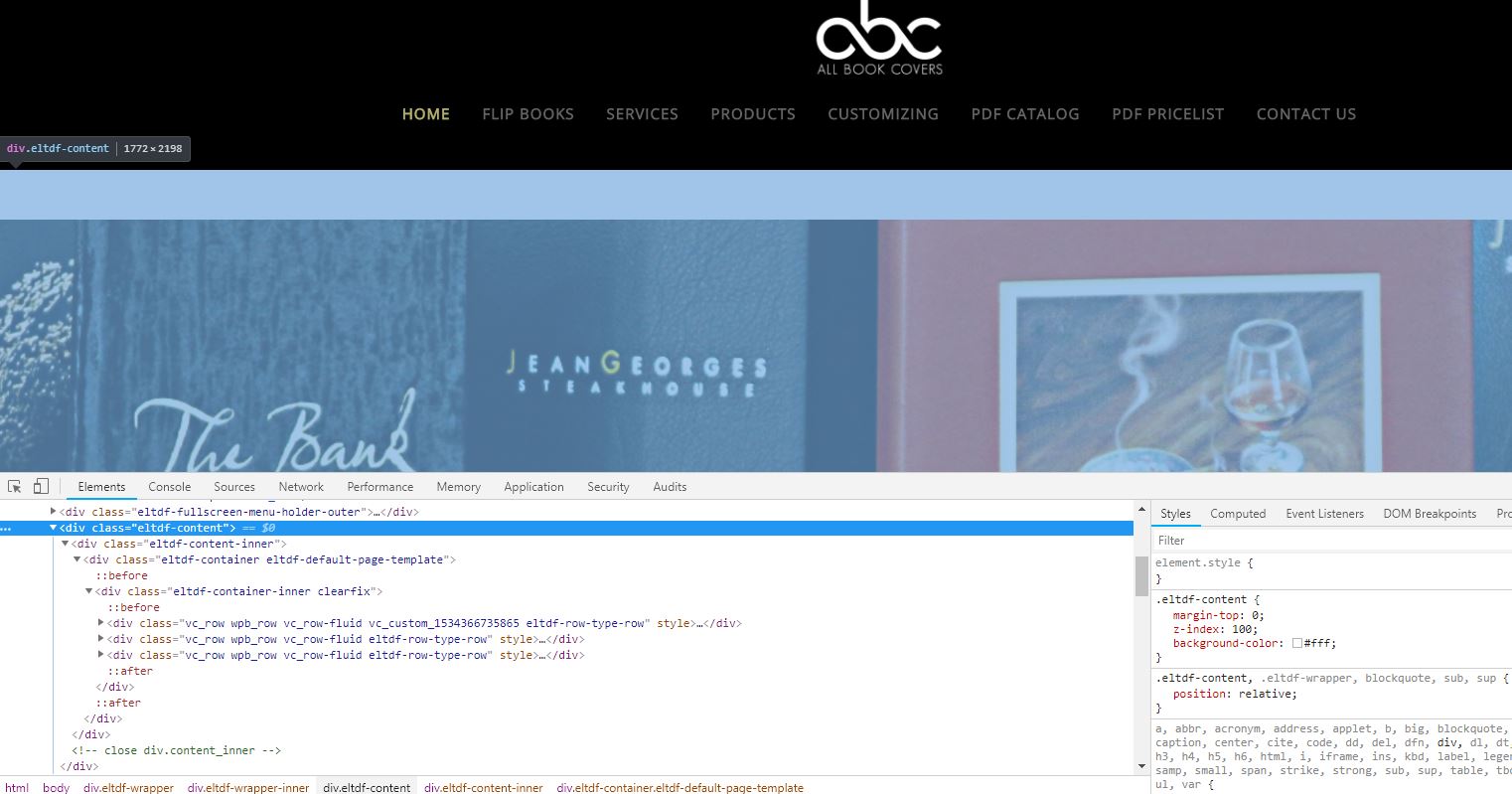Activate the inspect element picker icon

coord(15,486)
